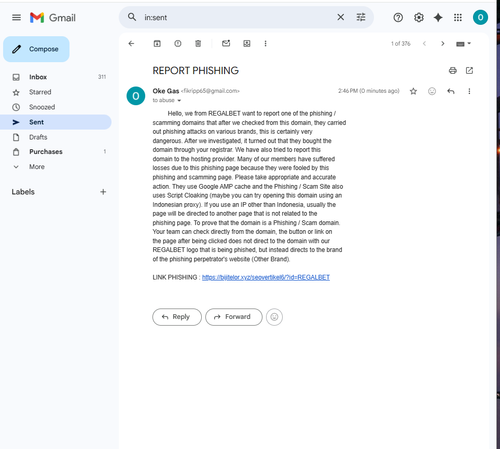Select the Sent folder
500x449 pixels.
click(x=56, y=122)
